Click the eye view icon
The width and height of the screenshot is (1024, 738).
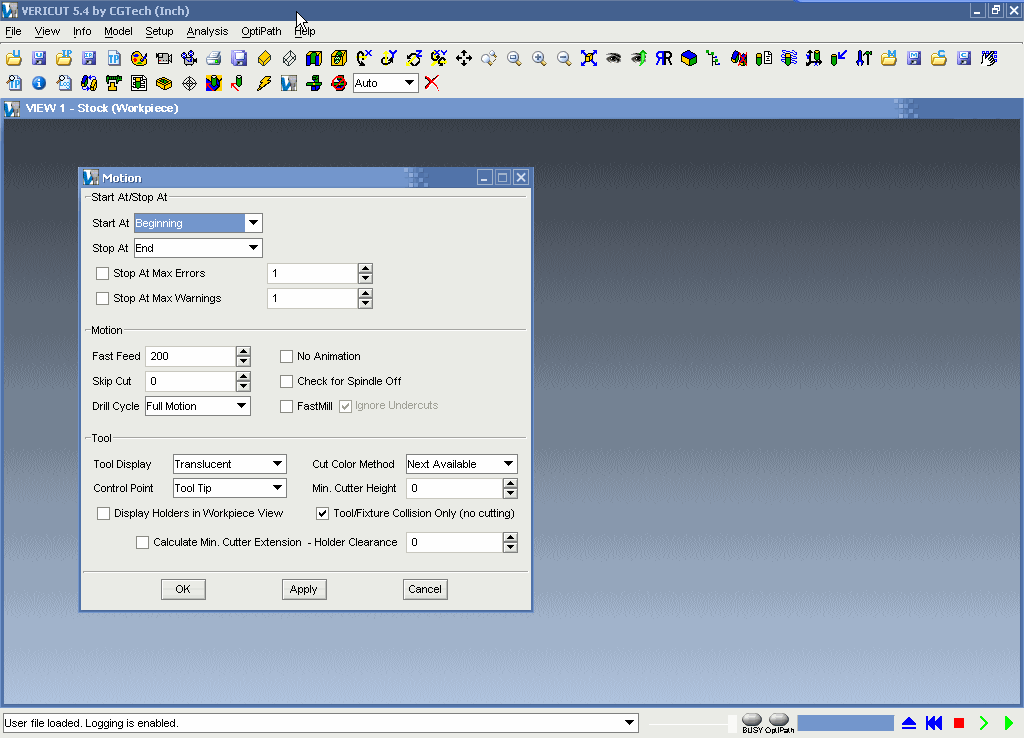(x=613, y=58)
